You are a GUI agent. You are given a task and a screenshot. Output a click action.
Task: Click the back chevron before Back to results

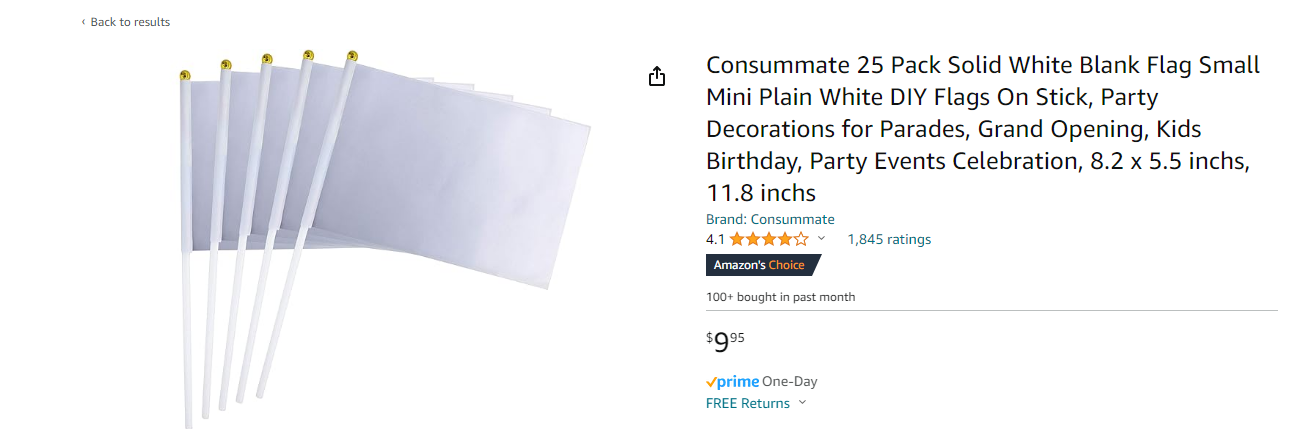(83, 22)
